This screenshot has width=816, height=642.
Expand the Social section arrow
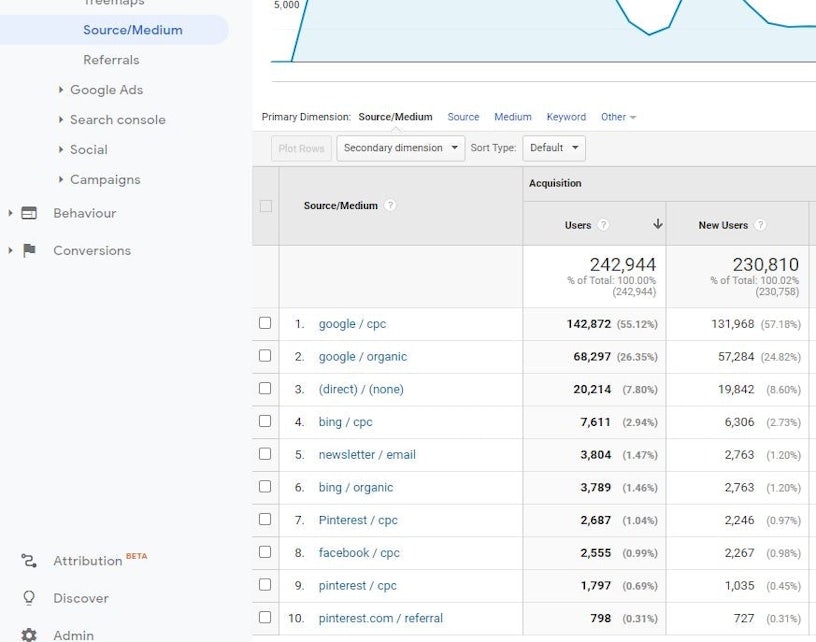pos(61,149)
